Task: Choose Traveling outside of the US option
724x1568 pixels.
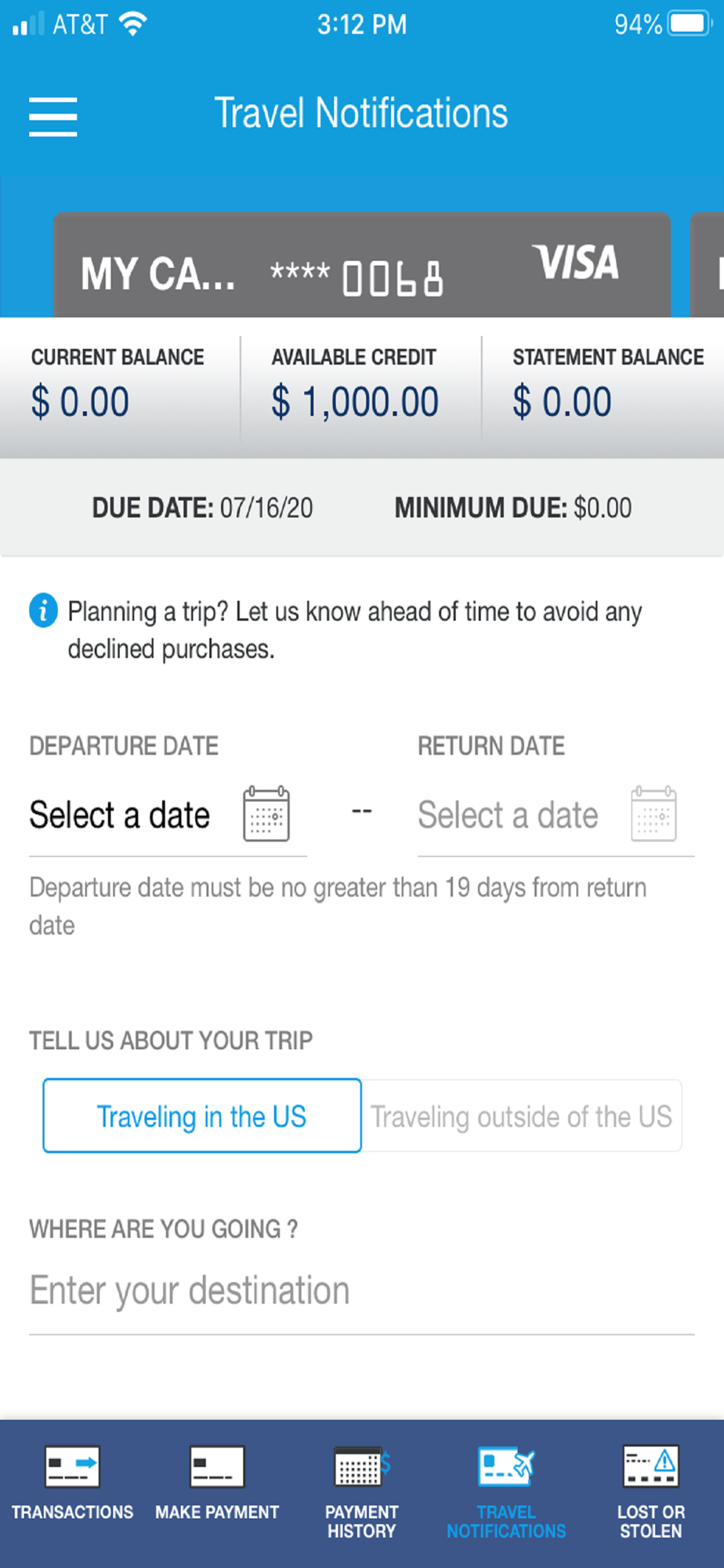Action: click(522, 1116)
